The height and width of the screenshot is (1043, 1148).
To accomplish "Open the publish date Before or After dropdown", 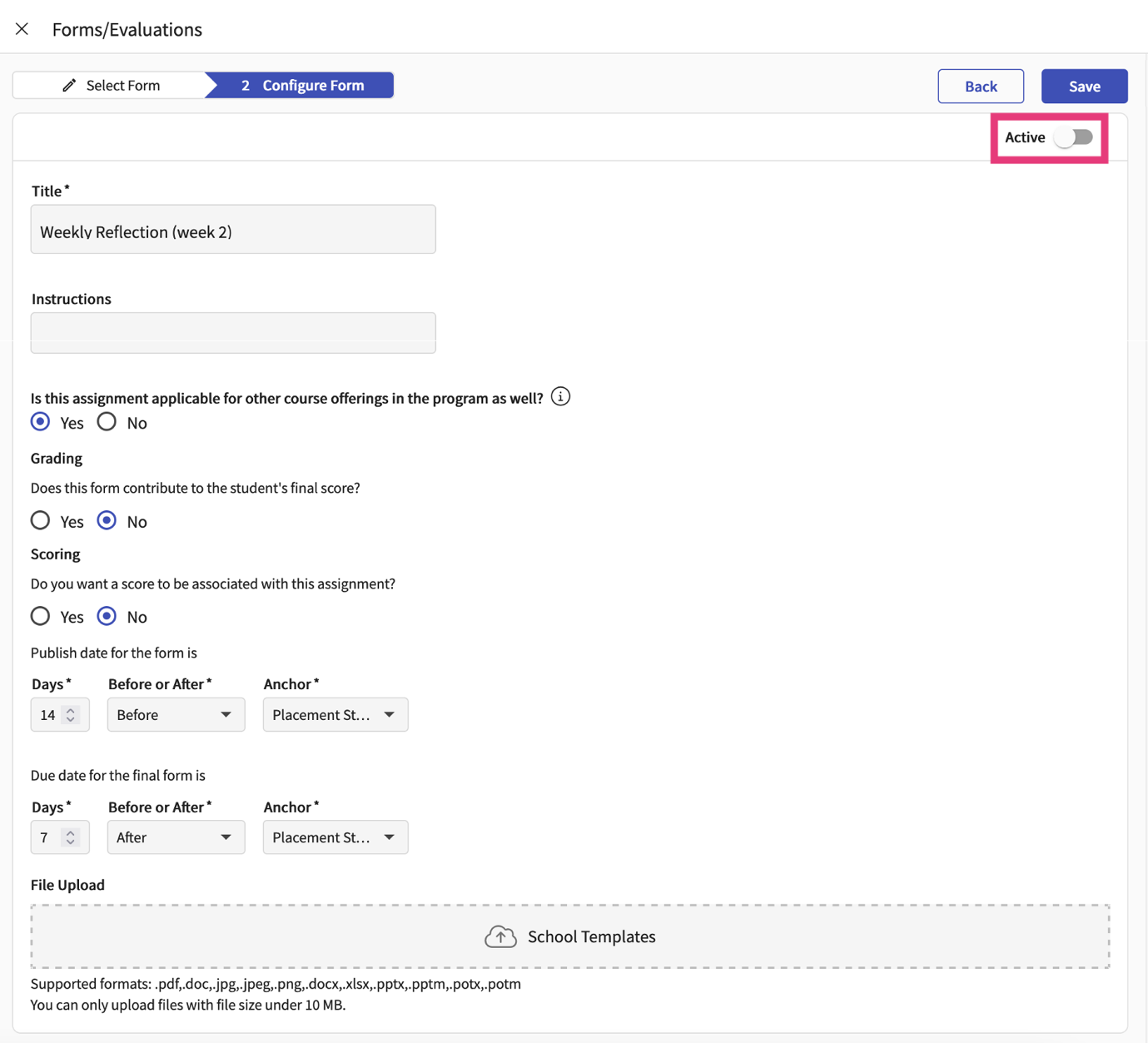I will [x=176, y=715].
